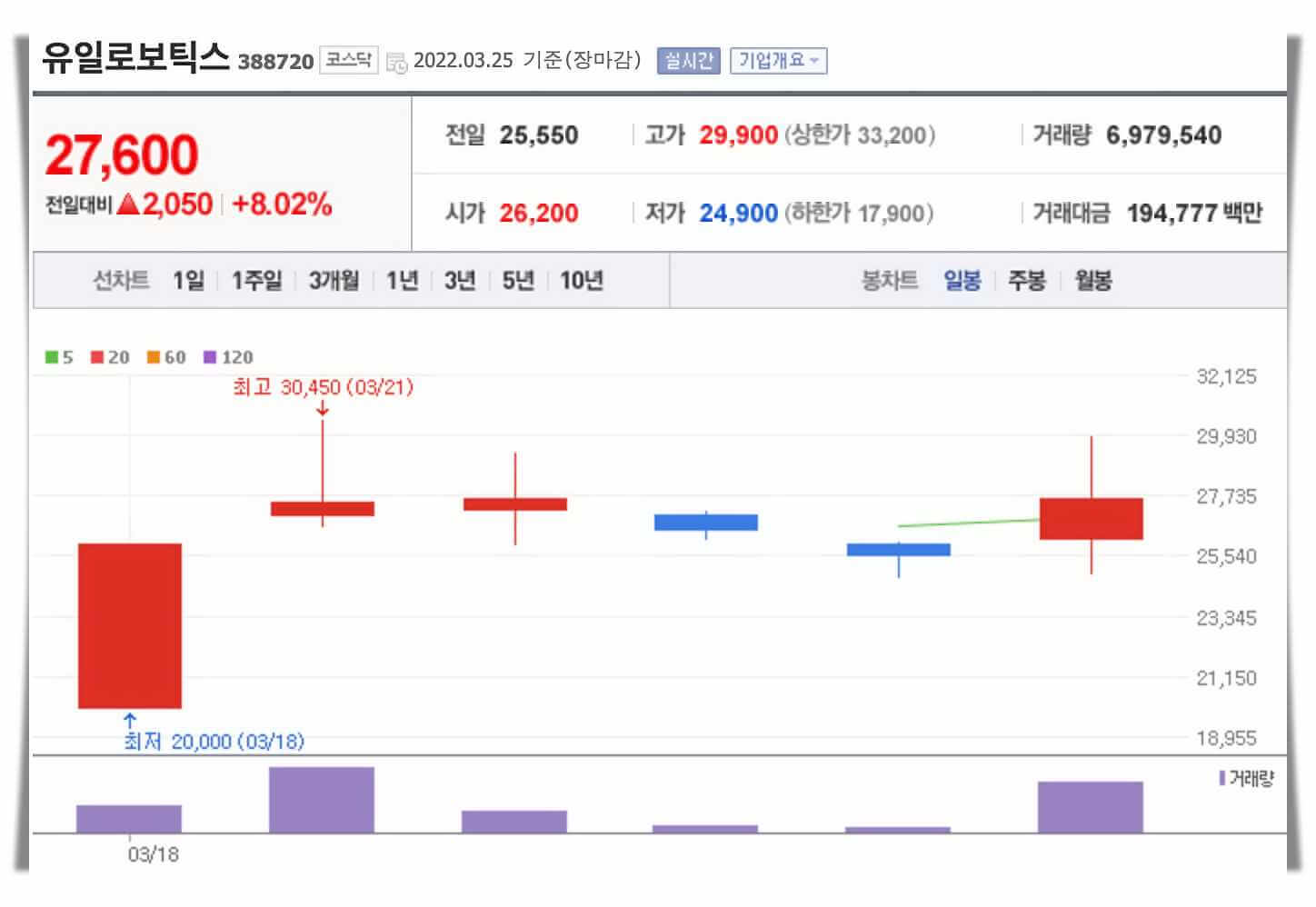Switch to 주봉 weekly candle chart
Image resolution: width=1316 pixels, height=907 pixels.
[1027, 280]
